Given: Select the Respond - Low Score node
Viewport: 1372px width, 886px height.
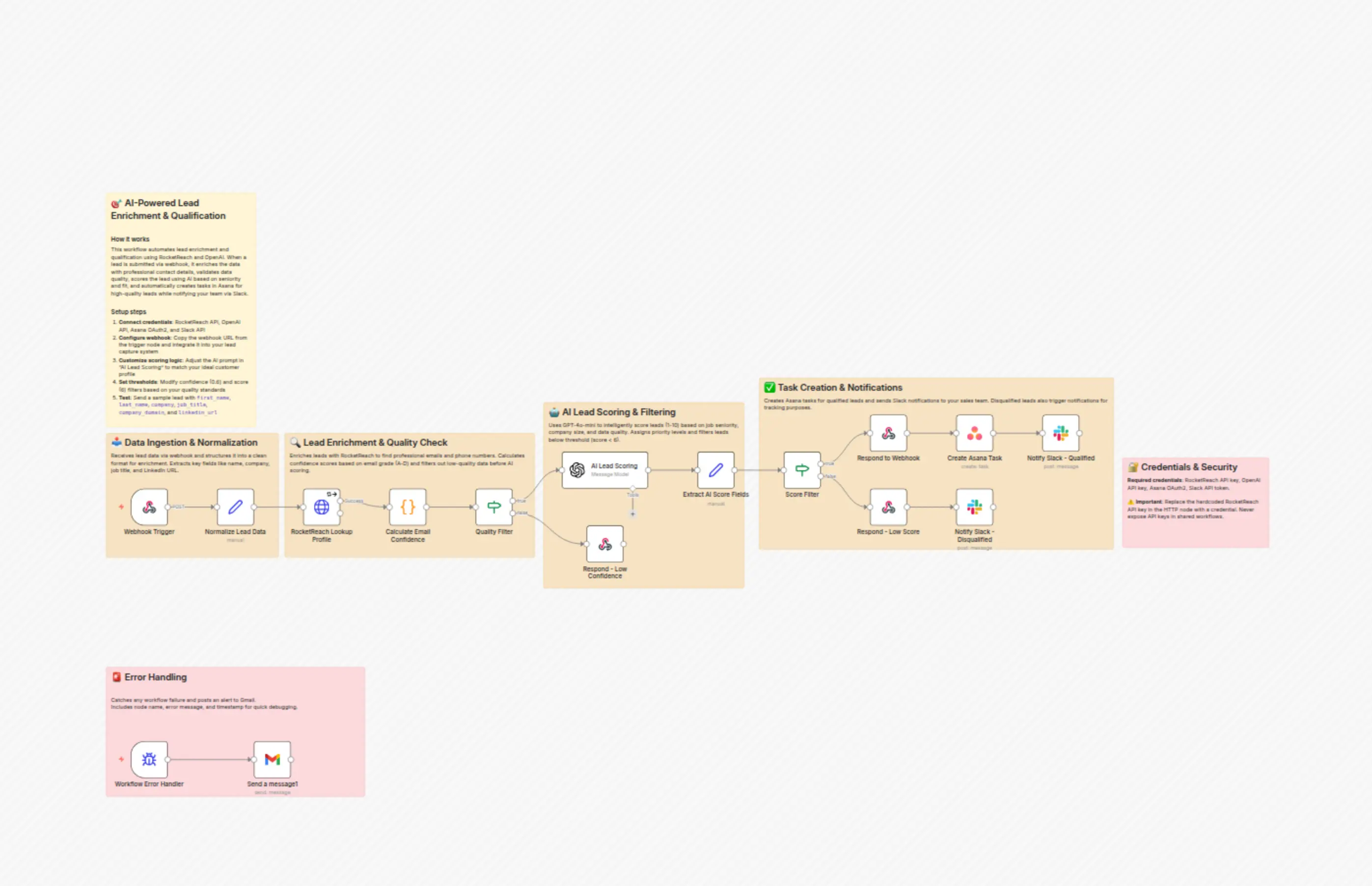Looking at the screenshot, I should point(888,507).
